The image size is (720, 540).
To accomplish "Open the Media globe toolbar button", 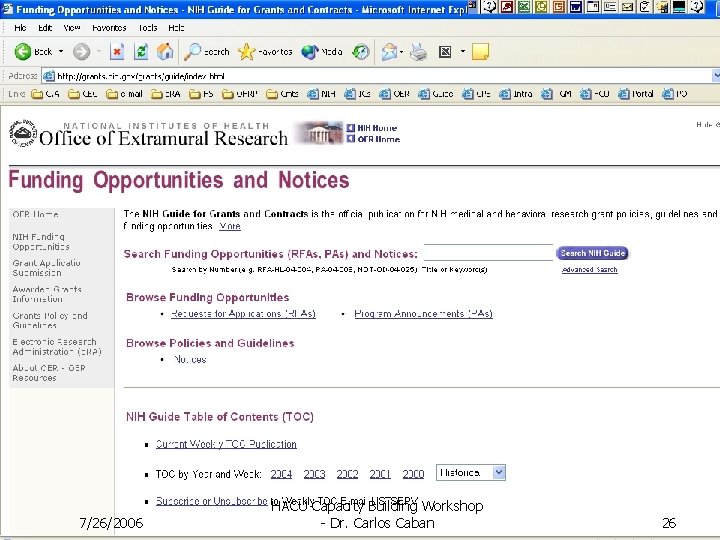I will (321, 51).
